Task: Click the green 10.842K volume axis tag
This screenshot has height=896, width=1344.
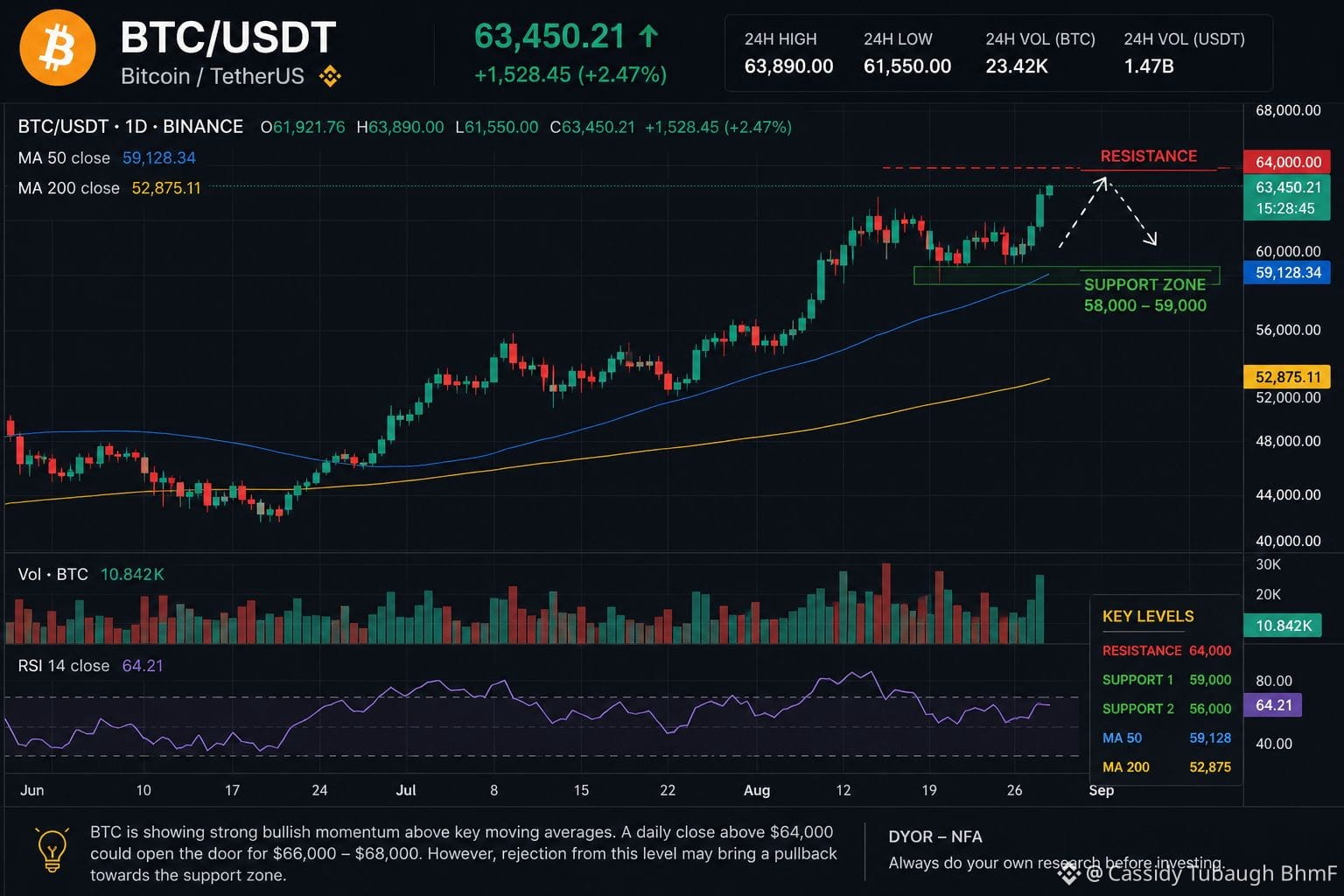Action: 1283,626
